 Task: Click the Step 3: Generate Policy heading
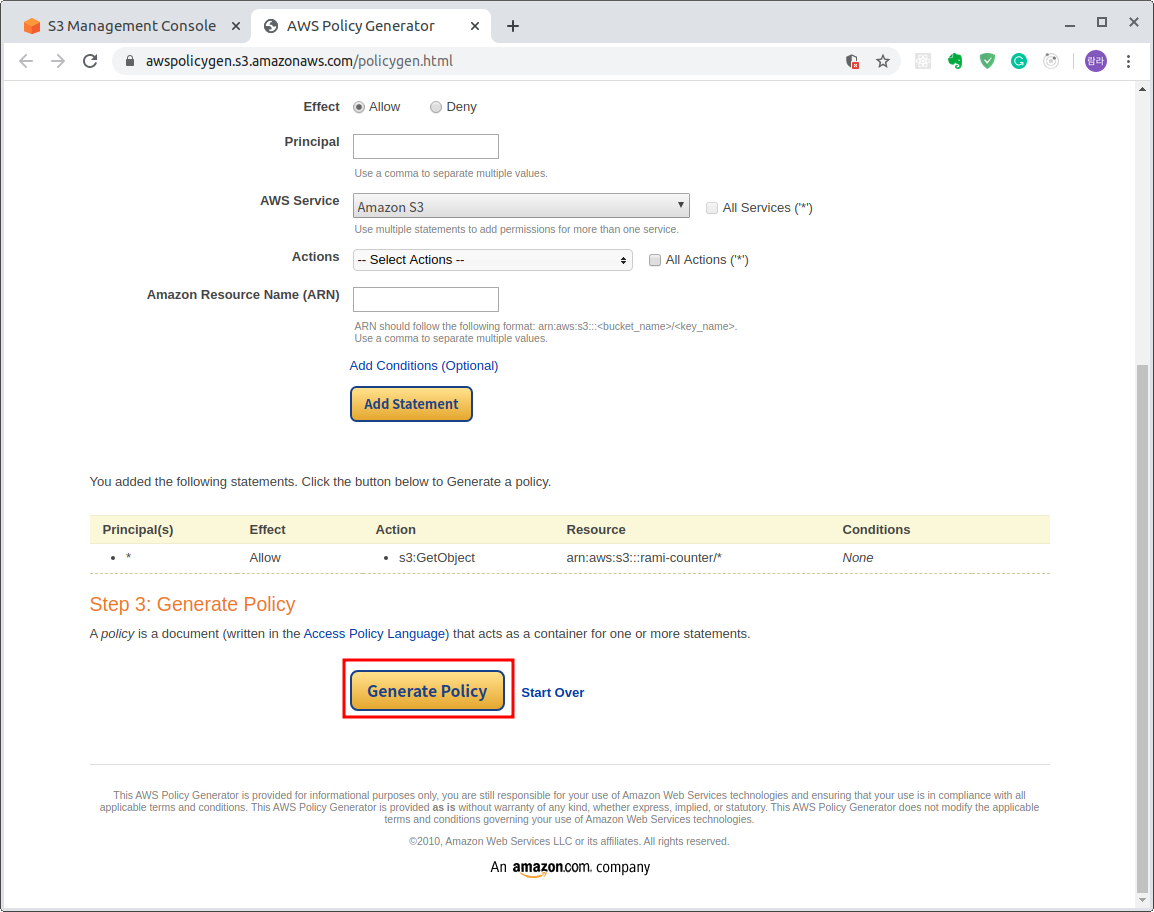click(192, 604)
